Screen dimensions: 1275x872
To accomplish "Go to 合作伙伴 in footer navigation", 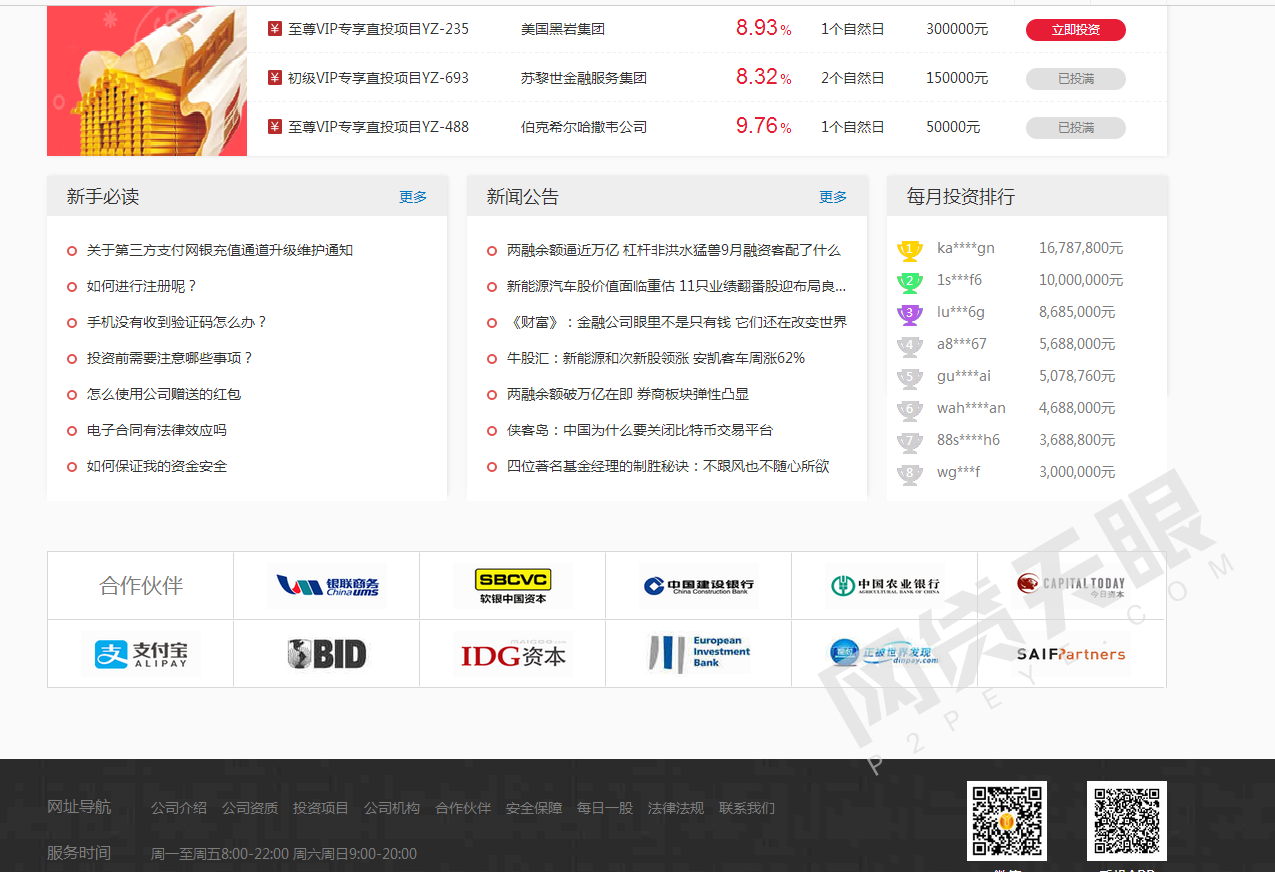I will tap(463, 808).
